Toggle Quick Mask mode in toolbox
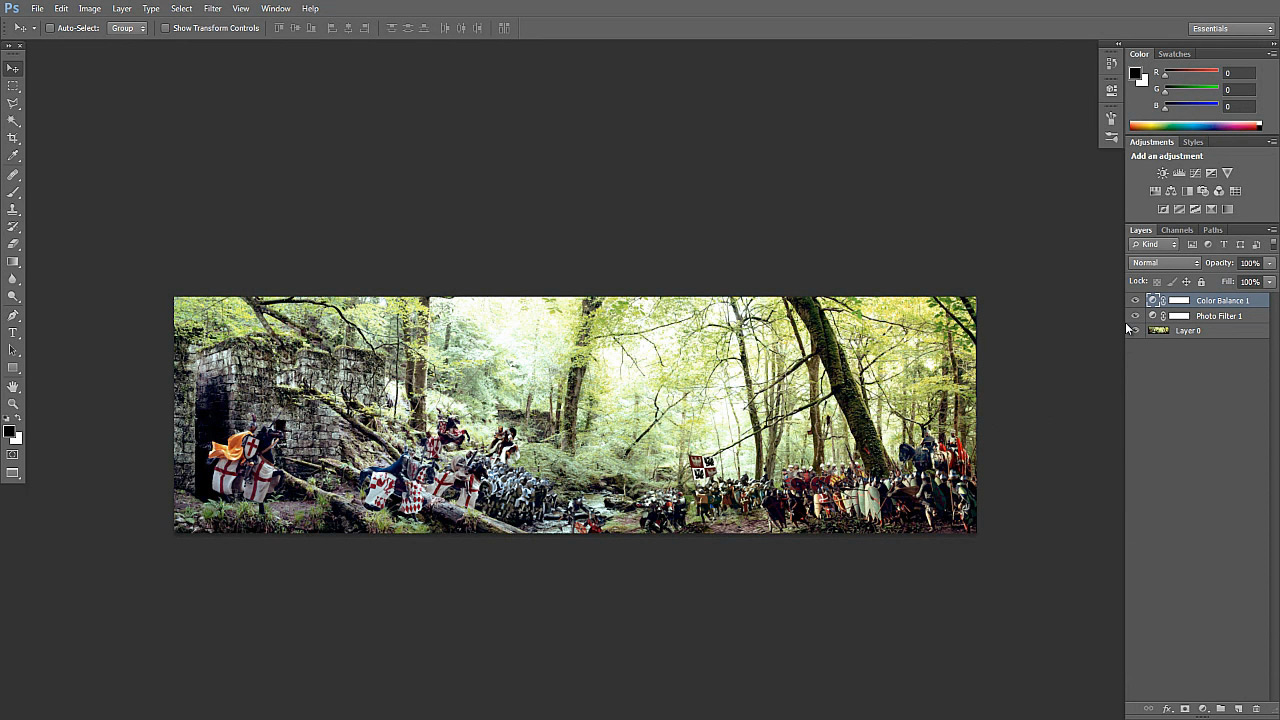Image resolution: width=1280 pixels, height=720 pixels. pyautogui.click(x=13, y=455)
